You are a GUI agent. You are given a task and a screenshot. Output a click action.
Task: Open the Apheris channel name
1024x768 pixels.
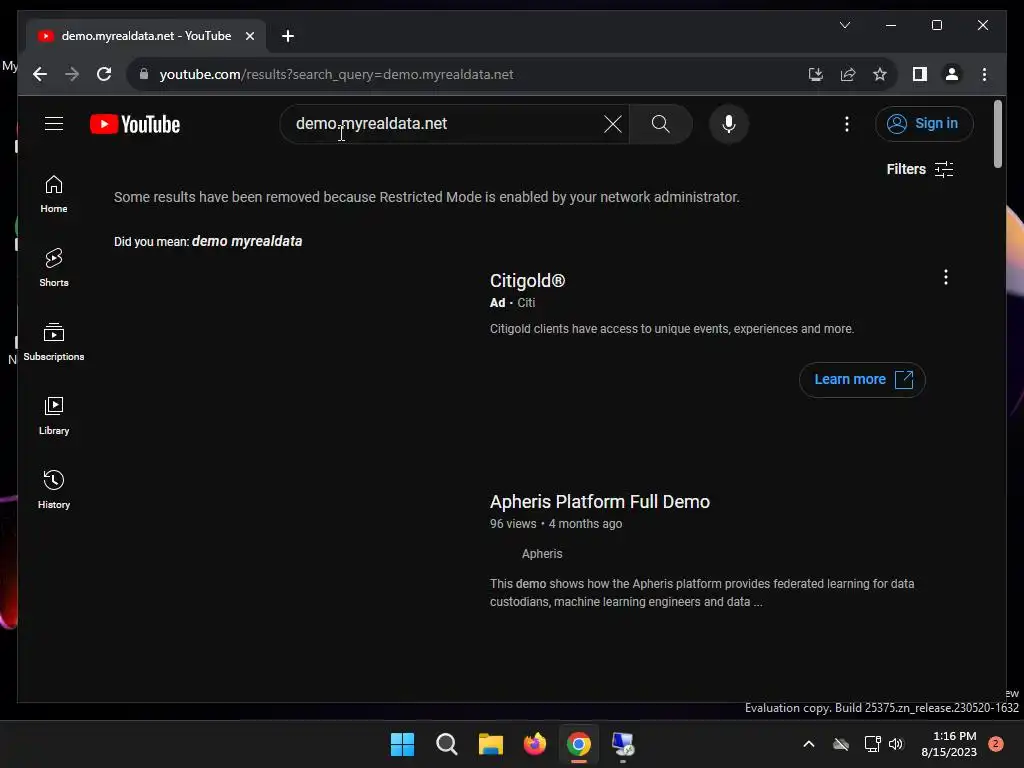click(541, 554)
